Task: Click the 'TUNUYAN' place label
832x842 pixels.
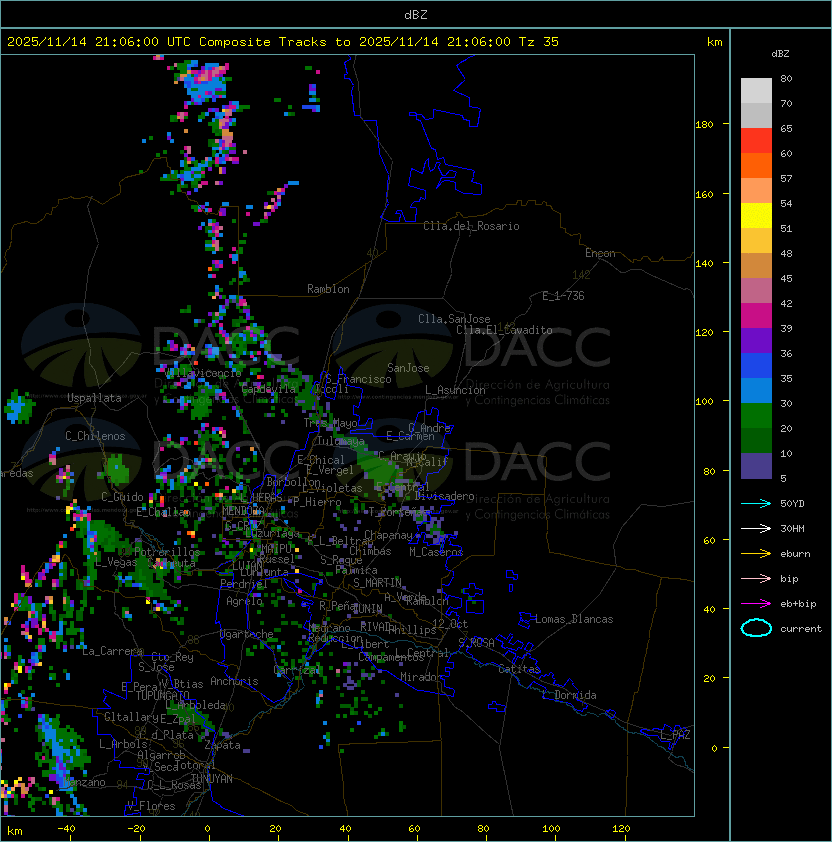Action: click(212, 778)
